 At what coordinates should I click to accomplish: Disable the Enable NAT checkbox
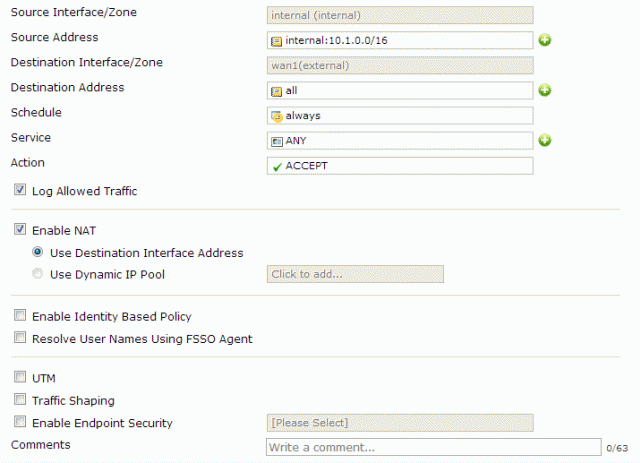(20, 229)
